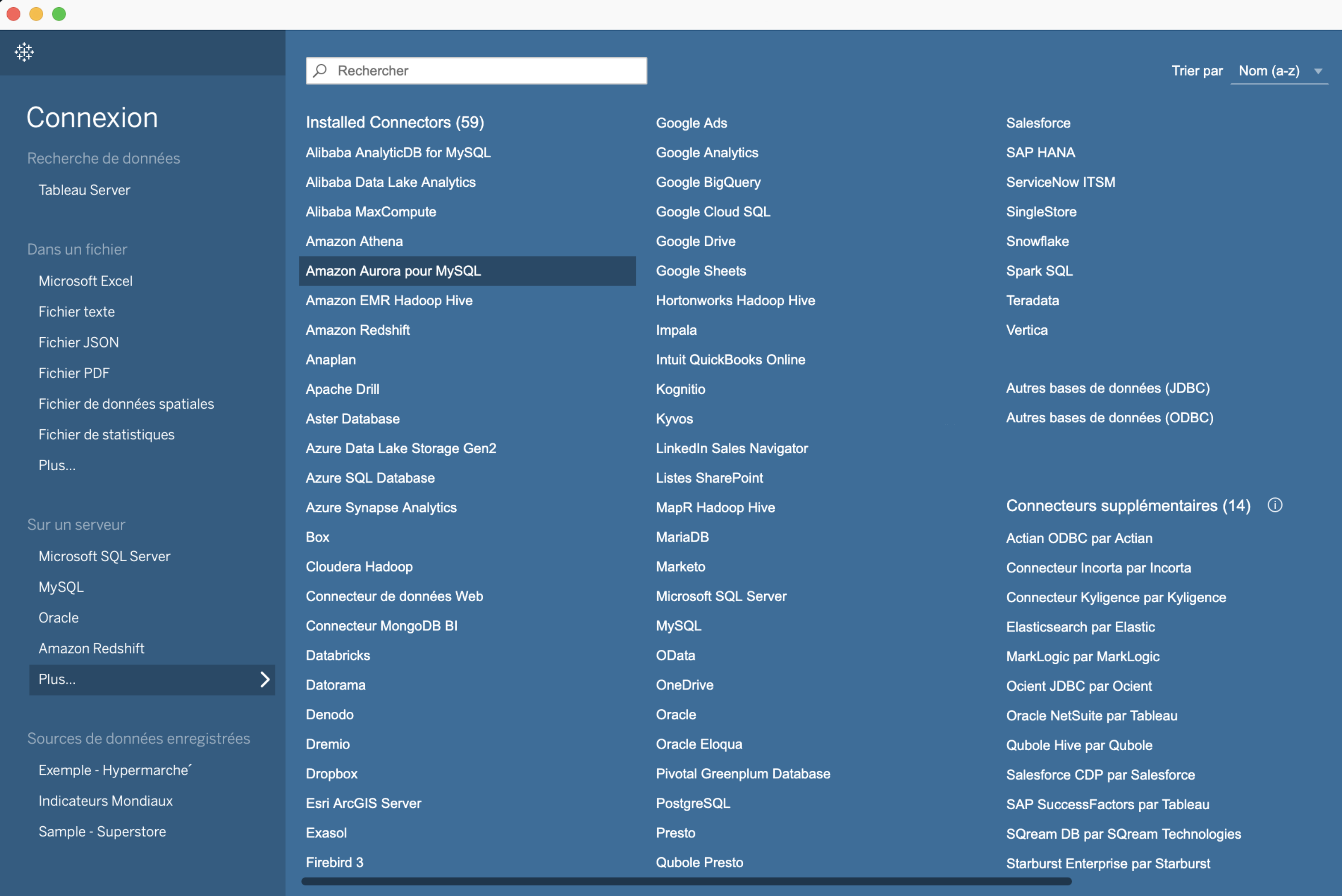Choose Autres bases de données (JDBC)

[x=1108, y=389]
